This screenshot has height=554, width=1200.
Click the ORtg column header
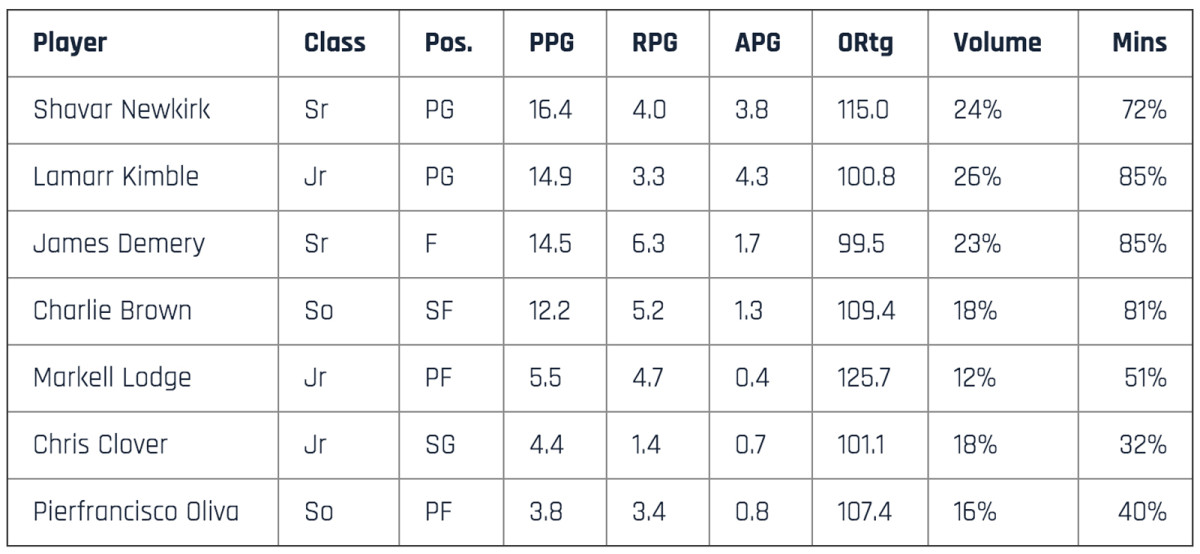click(865, 43)
